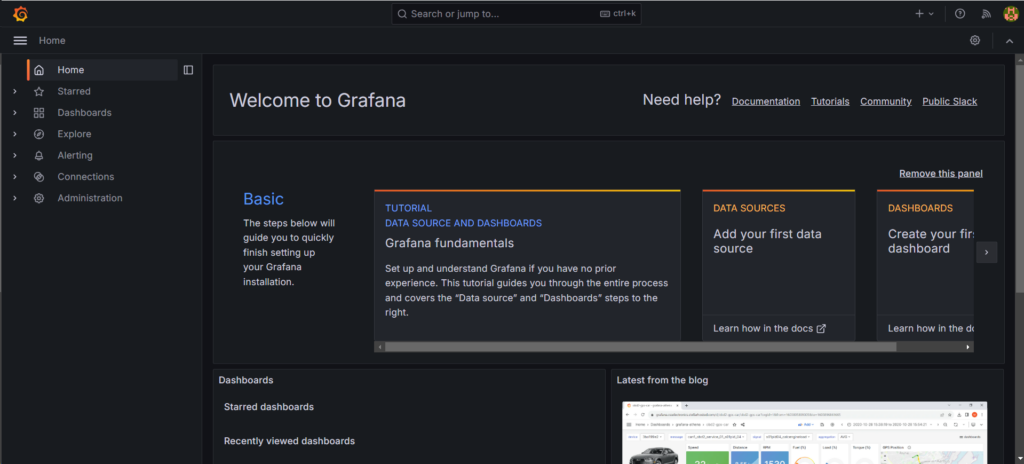The height and width of the screenshot is (464, 1024).
Task: Open the Grafana fundamentals tutorial card
Action: [x=527, y=265]
